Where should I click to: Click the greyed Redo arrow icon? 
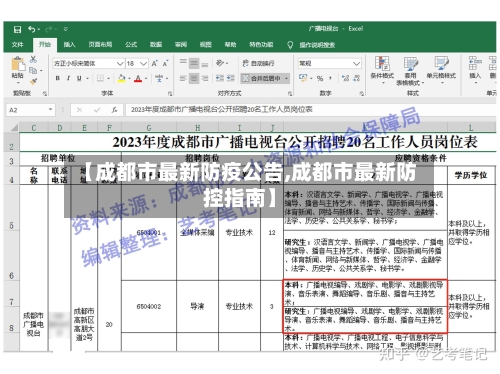(x=49, y=29)
